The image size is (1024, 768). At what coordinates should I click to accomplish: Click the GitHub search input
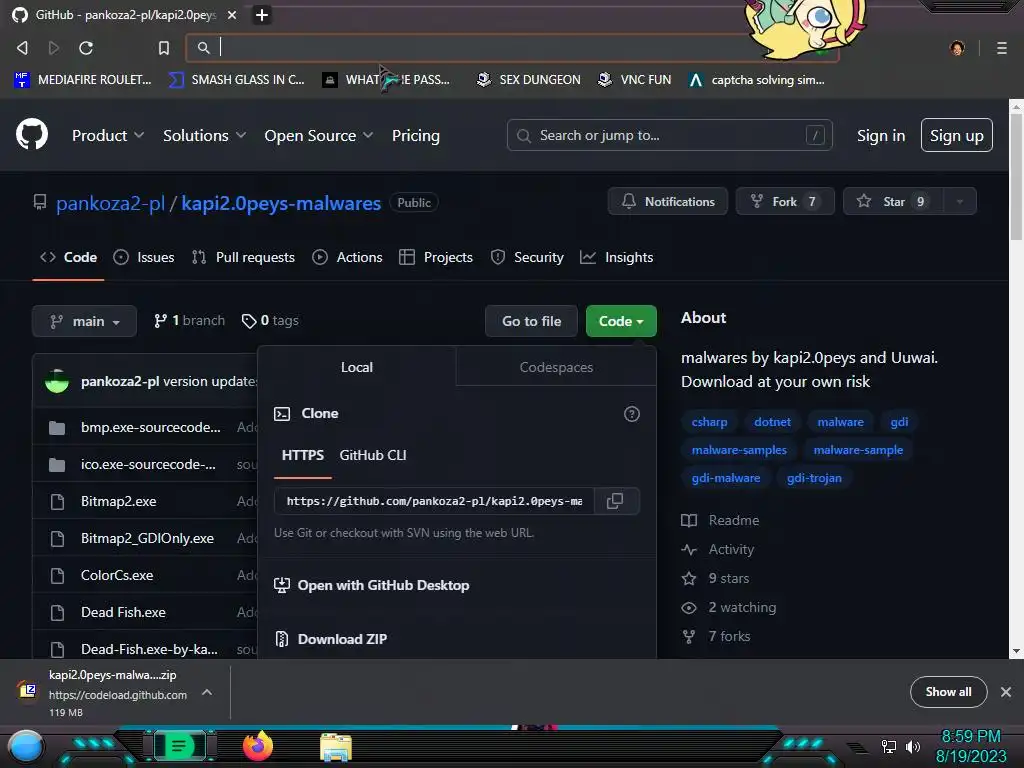tap(669, 135)
